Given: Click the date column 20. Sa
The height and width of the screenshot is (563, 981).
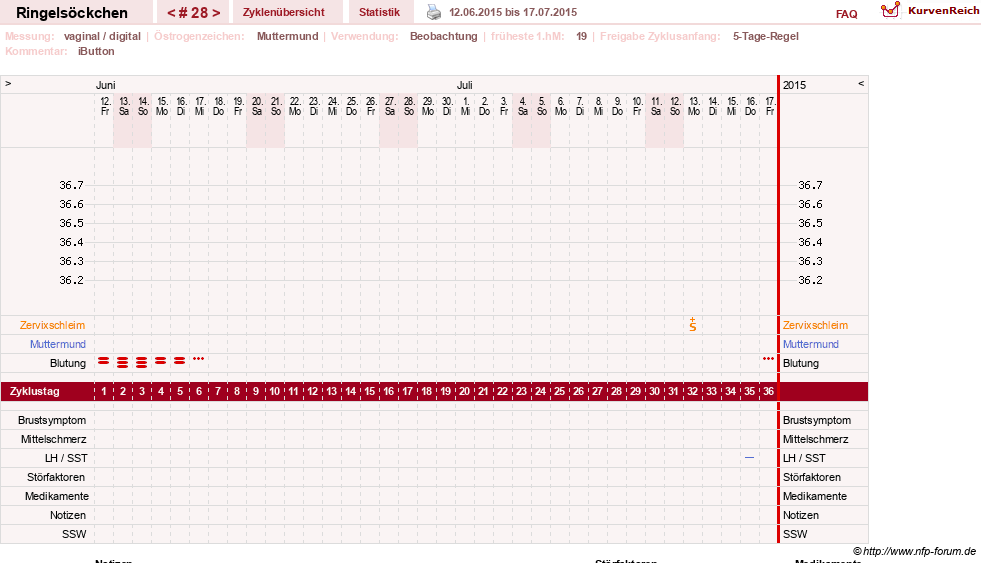Looking at the screenshot, I should (x=257, y=106).
